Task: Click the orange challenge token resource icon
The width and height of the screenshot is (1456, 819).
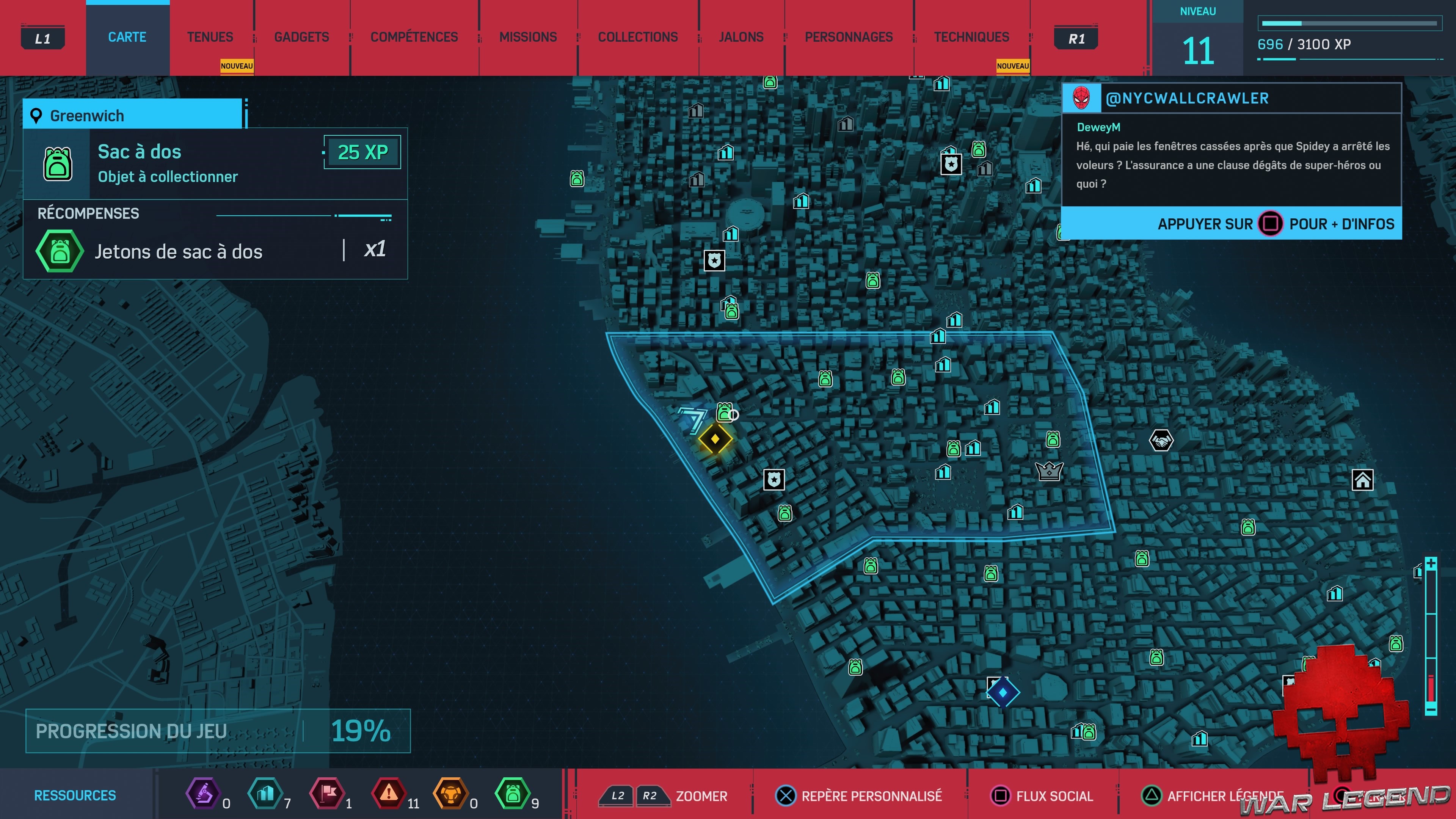Action: tap(450, 794)
